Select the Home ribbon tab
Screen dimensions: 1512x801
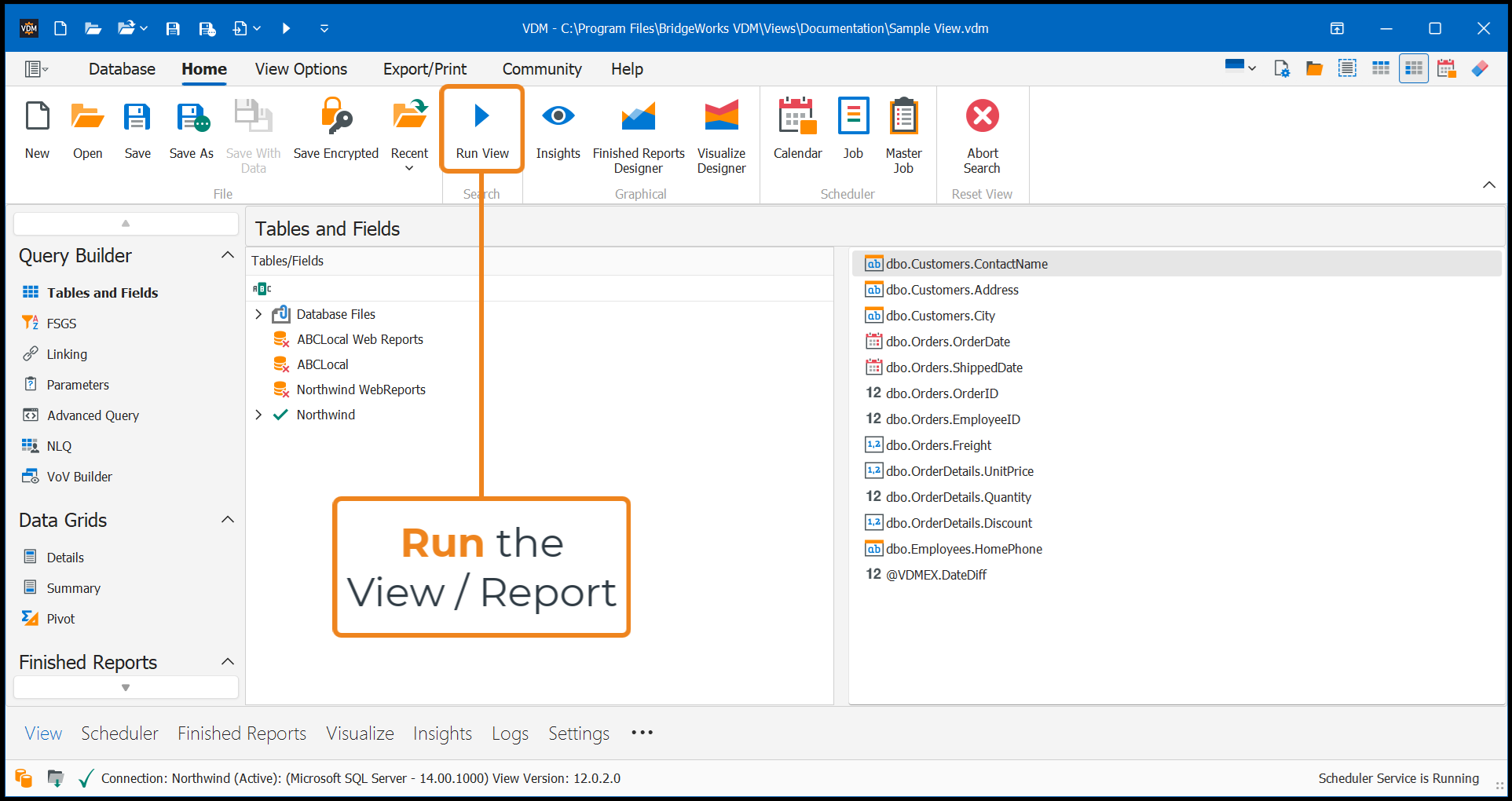pos(204,69)
